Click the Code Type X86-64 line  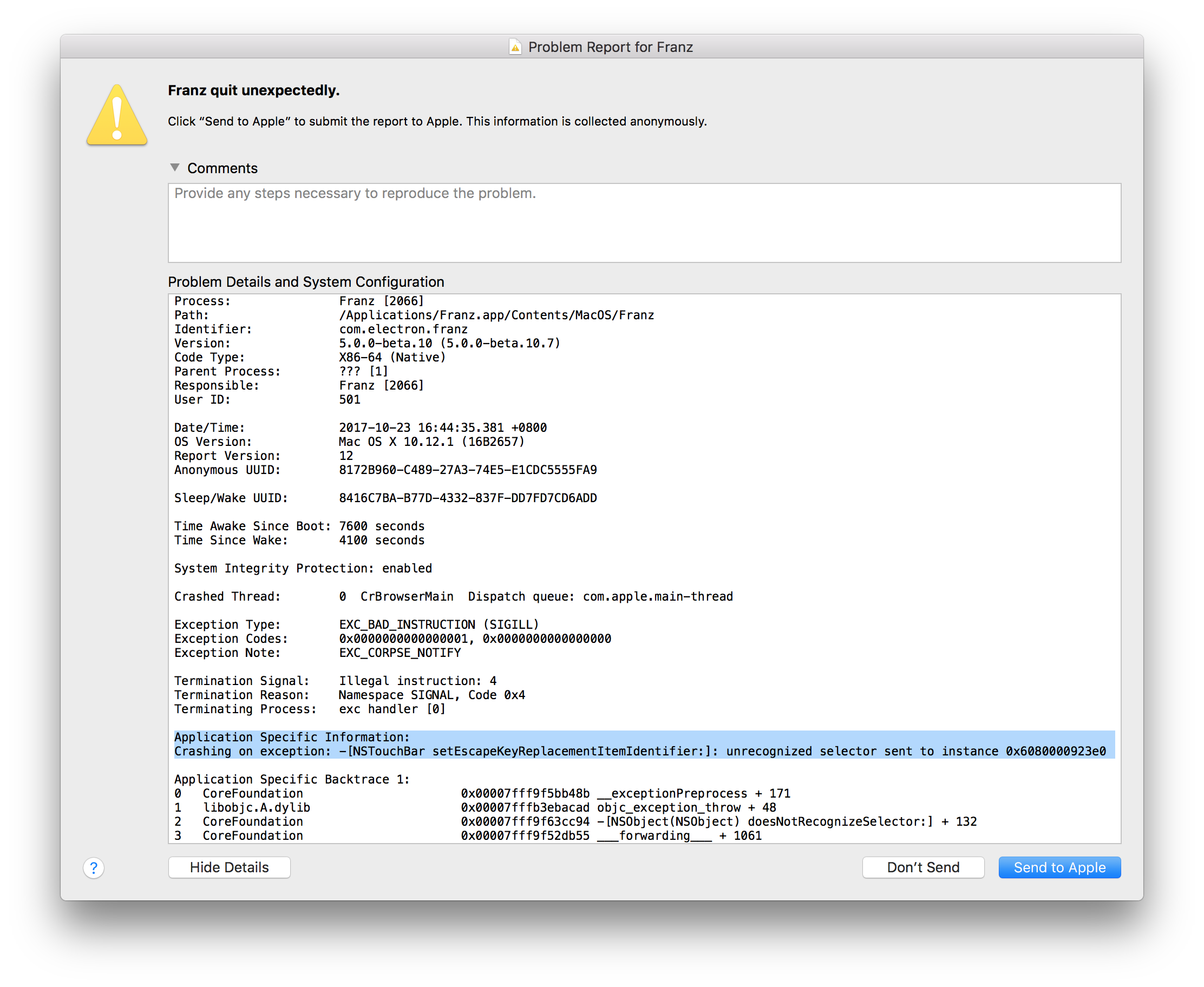(x=310, y=358)
